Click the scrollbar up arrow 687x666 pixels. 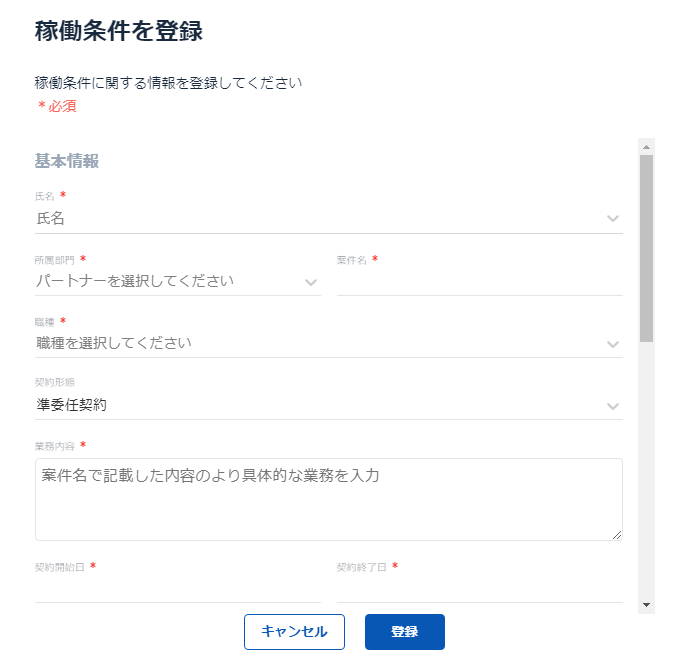(x=646, y=147)
